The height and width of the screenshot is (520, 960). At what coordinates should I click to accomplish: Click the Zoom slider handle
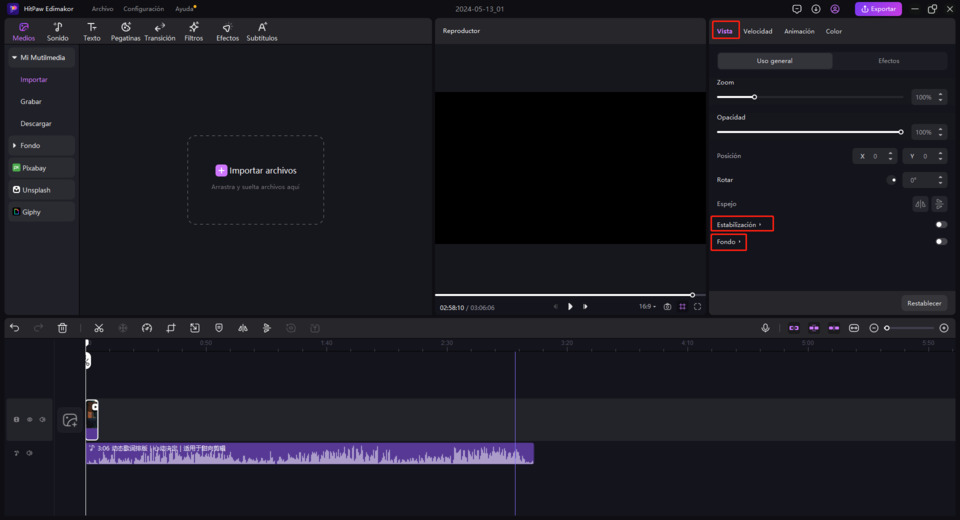pyautogui.click(x=754, y=97)
